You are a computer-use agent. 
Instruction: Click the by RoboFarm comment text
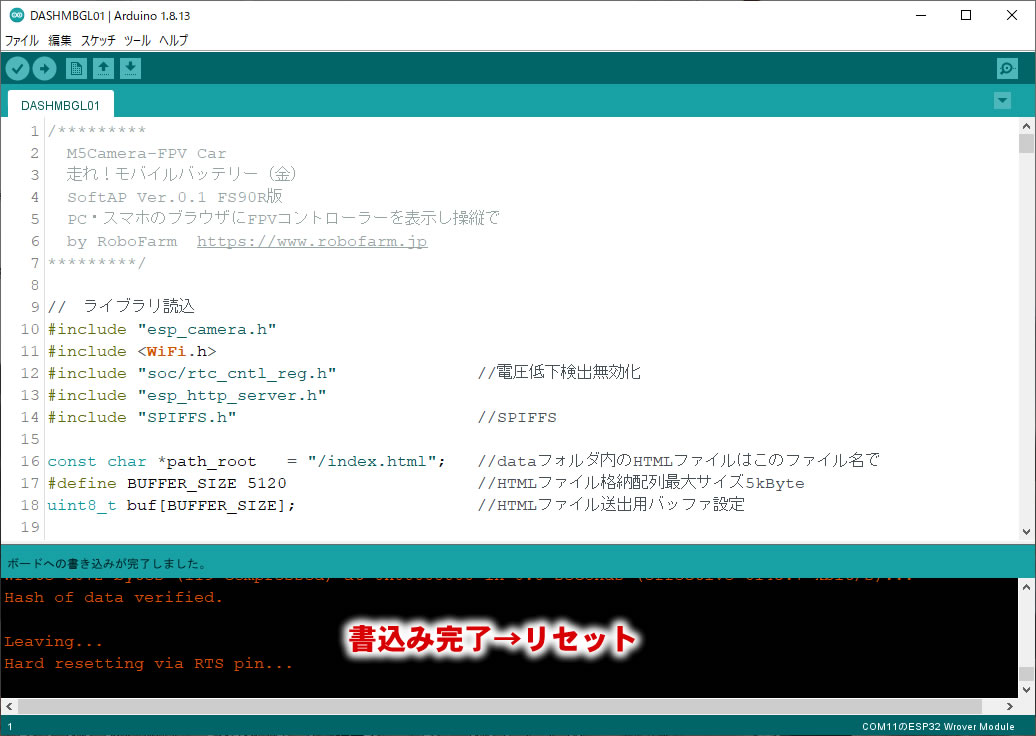[x=122, y=241]
